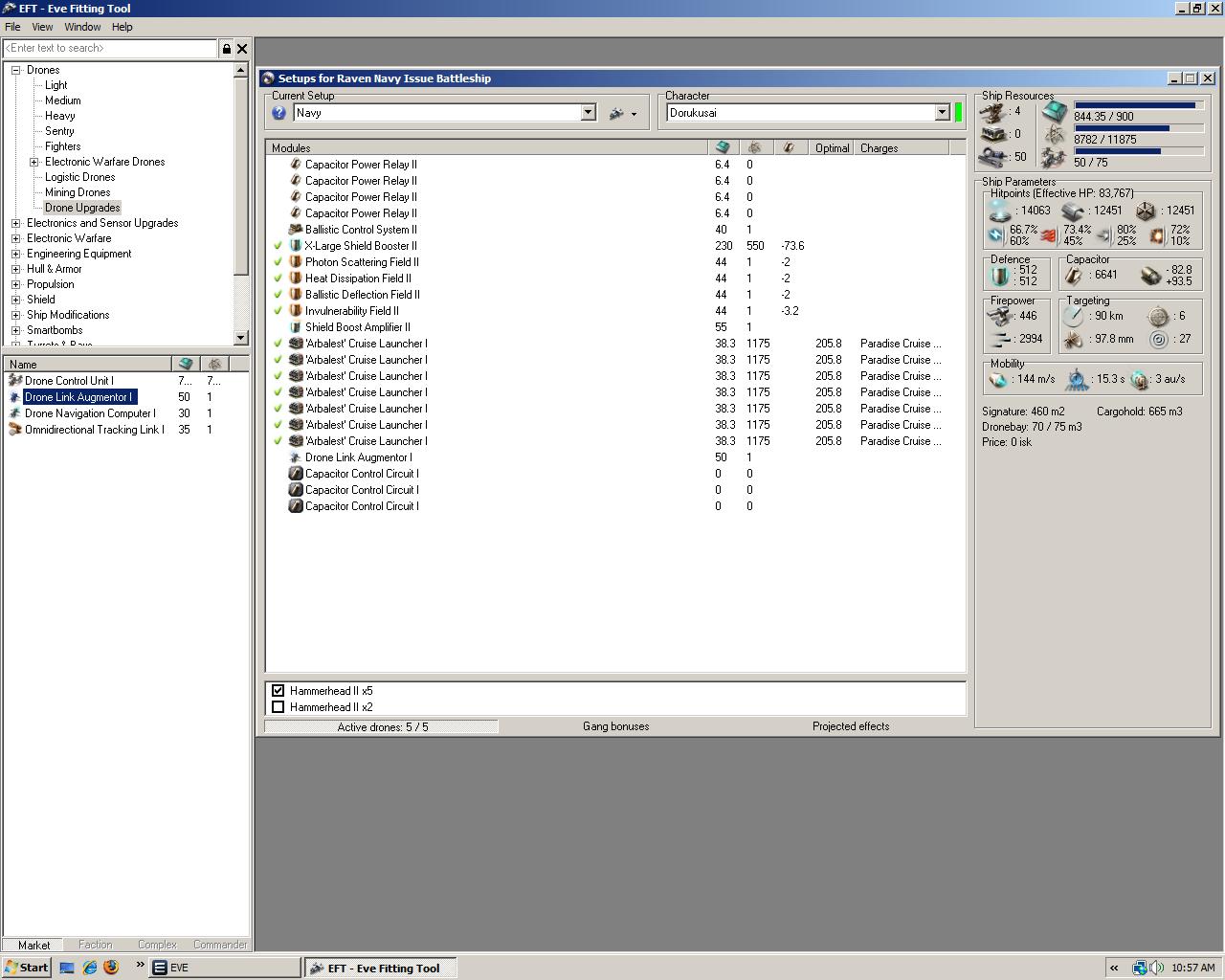Click the CPU icon in Ship Resources

[1055, 113]
